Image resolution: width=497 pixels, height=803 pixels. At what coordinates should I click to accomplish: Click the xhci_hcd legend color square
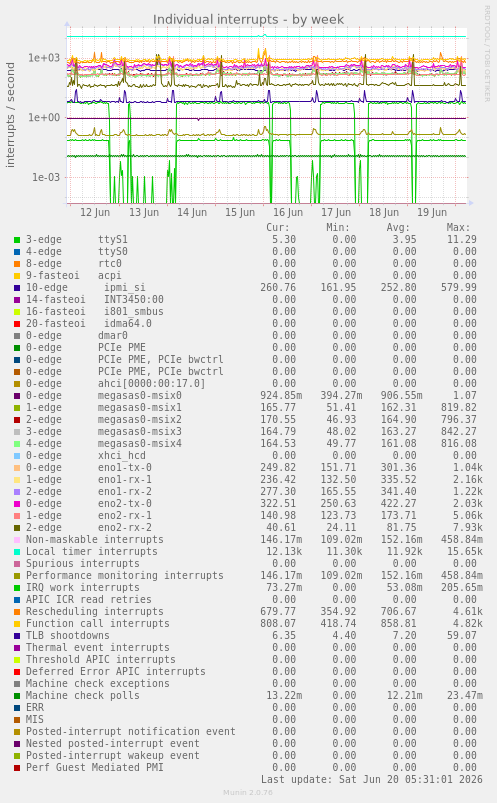(17, 456)
